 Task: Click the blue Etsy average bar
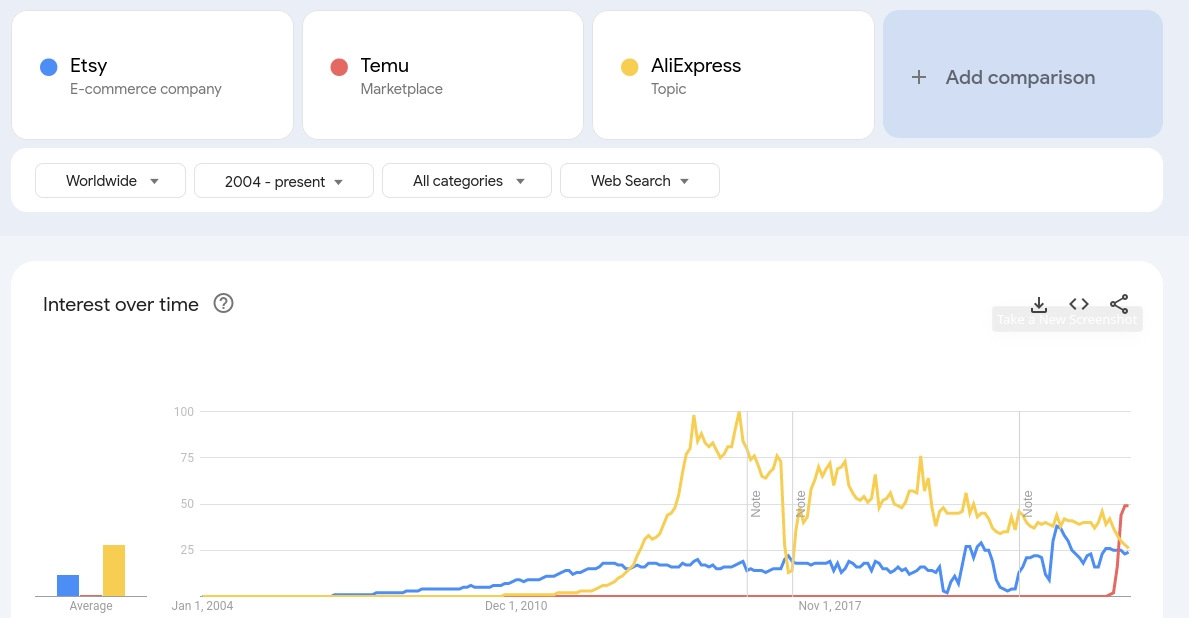68,585
